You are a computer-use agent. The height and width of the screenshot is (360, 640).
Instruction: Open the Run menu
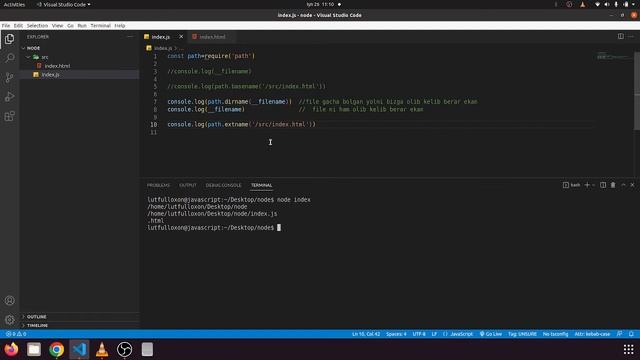click(82, 25)
